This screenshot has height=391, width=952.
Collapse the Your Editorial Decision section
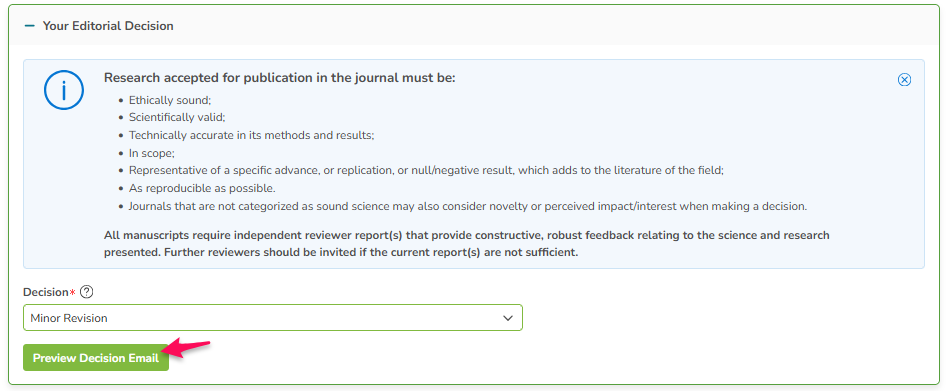30,26
